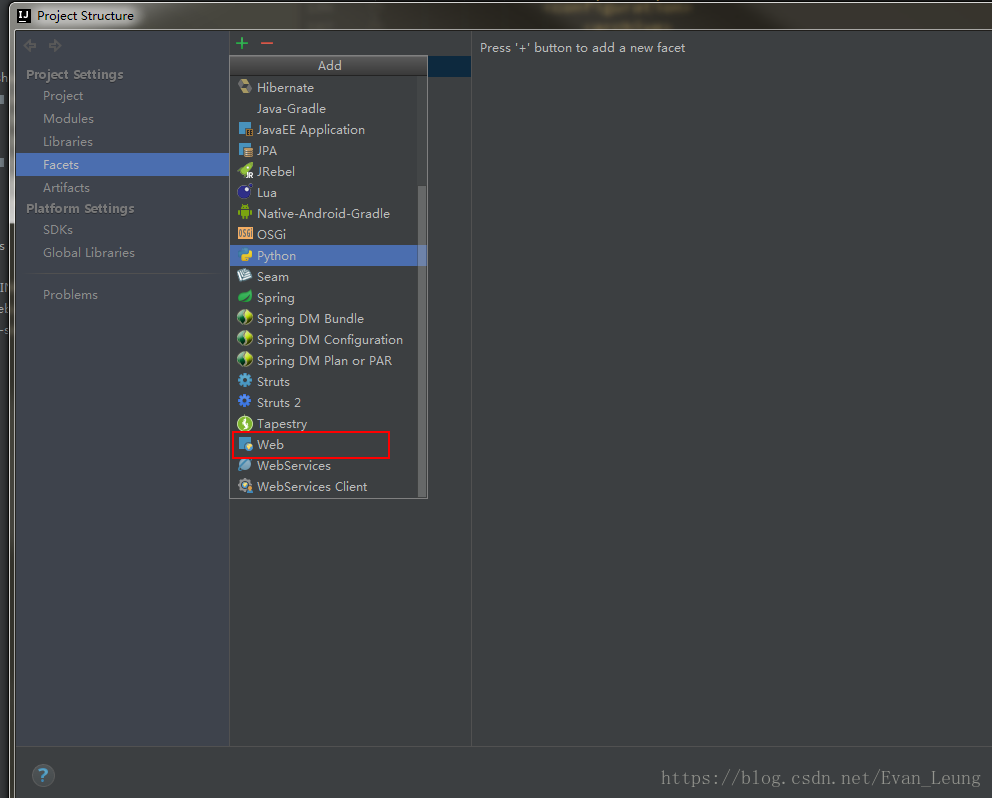This screenshot has width=992, height=798.
Task: Choose Python label in Add menu
Action: pos(276,256)
